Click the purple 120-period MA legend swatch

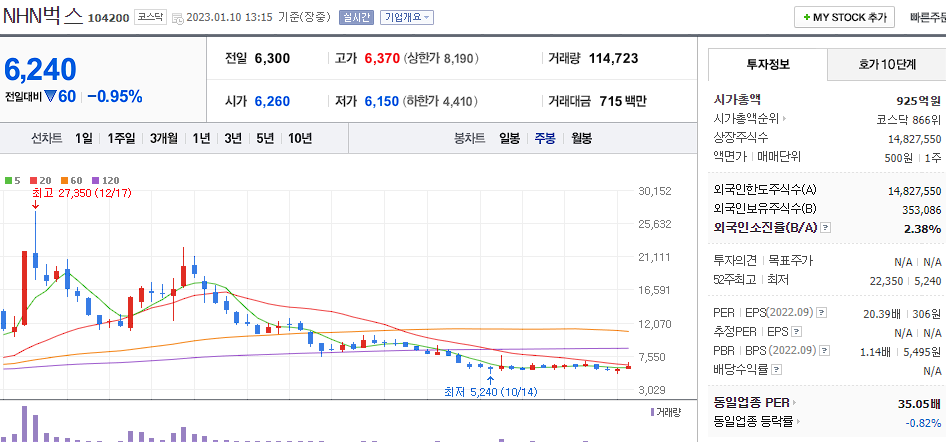[95, 180]
